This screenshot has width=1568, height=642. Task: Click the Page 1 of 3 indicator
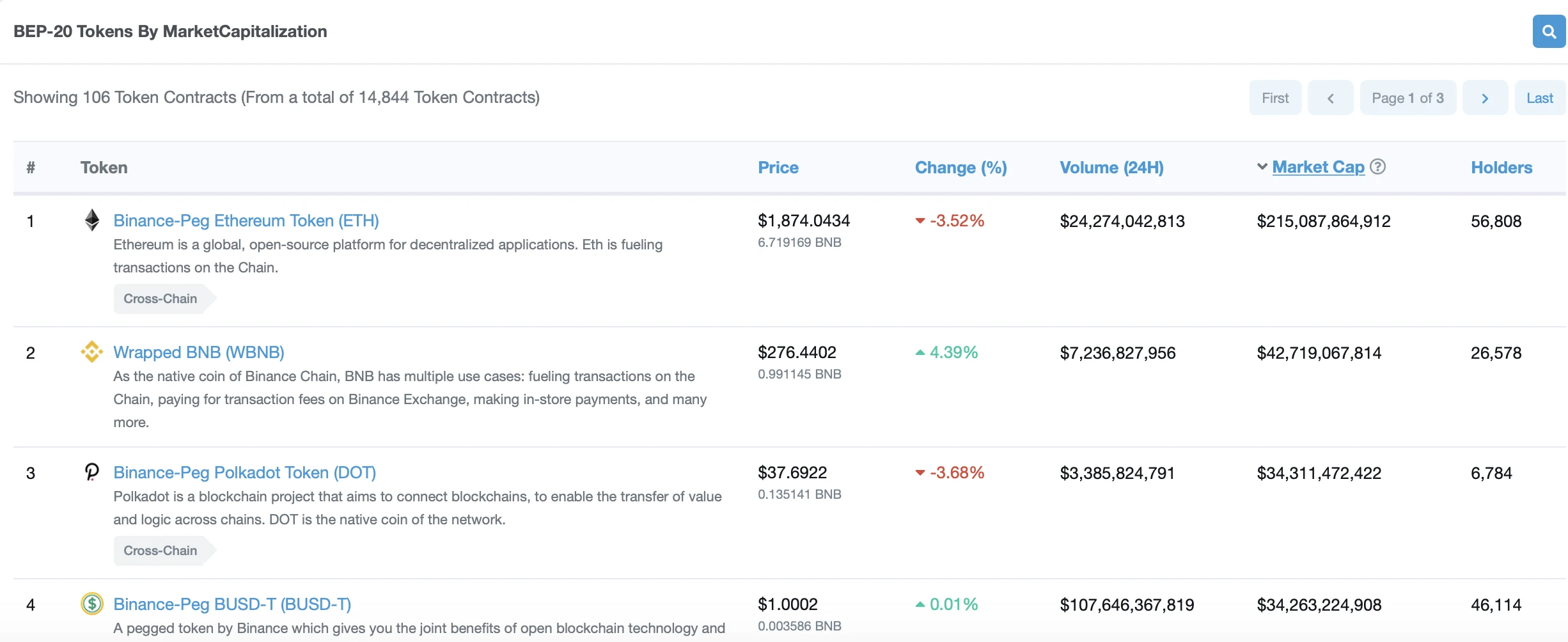click(1407, 98)
